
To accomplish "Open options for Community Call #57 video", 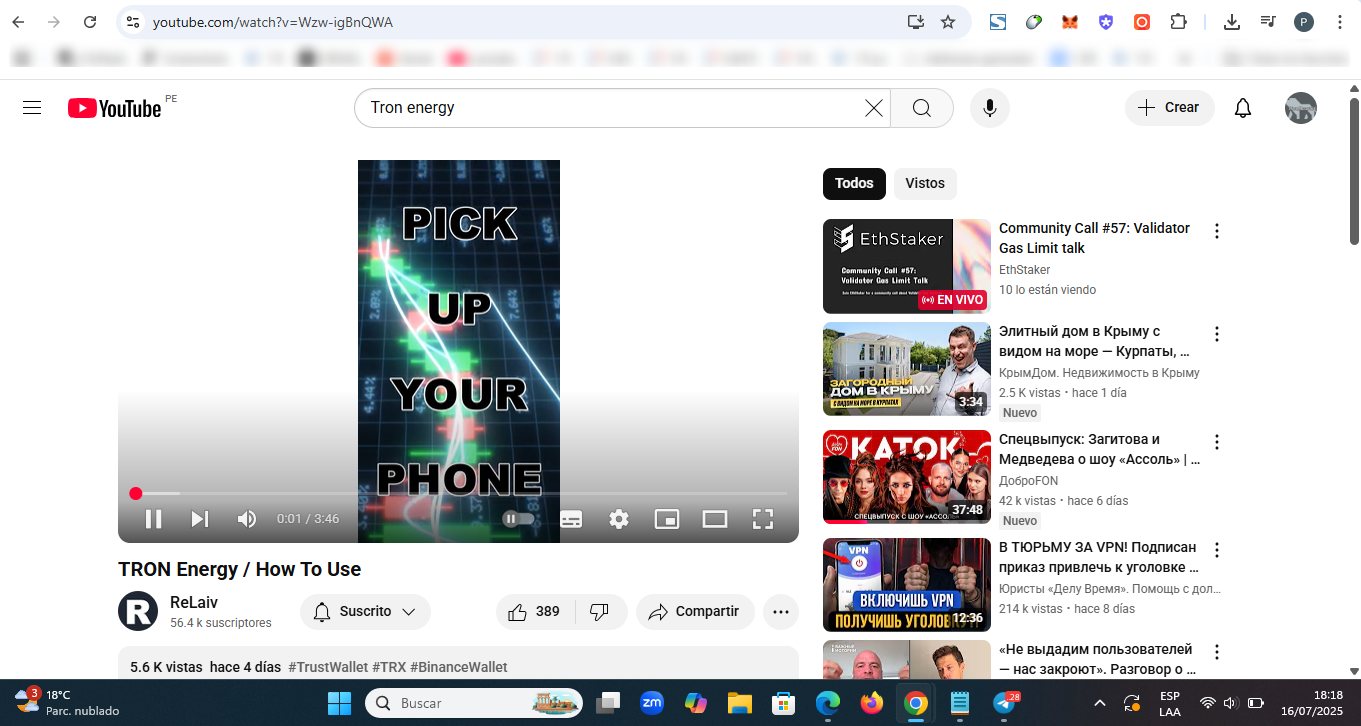I will point(1217,231).
